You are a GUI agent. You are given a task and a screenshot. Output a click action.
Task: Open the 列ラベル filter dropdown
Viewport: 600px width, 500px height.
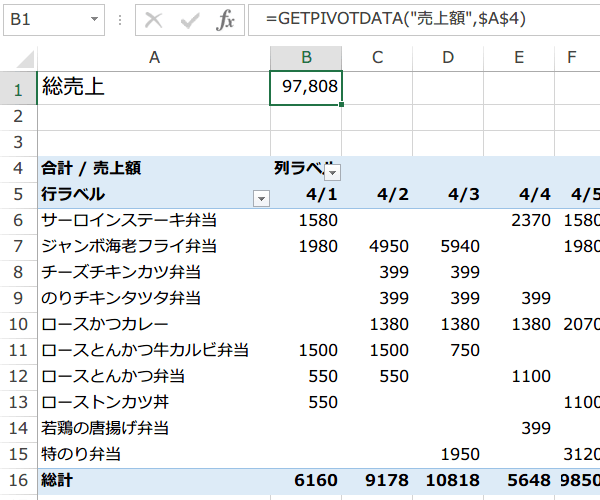pyautogui.click(x=333, y=173)
